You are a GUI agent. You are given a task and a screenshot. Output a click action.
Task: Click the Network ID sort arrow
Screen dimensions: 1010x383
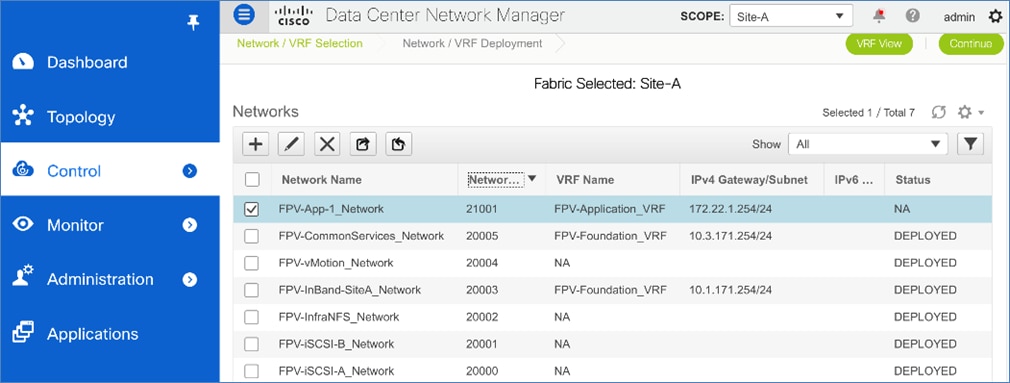click(532, 179)
